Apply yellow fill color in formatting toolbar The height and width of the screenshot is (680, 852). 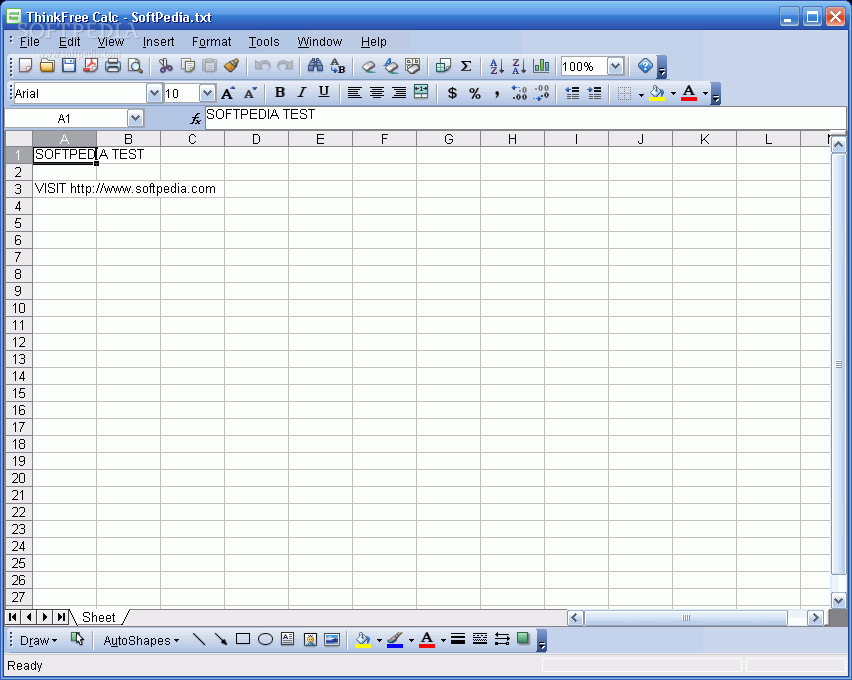(657, 93)
